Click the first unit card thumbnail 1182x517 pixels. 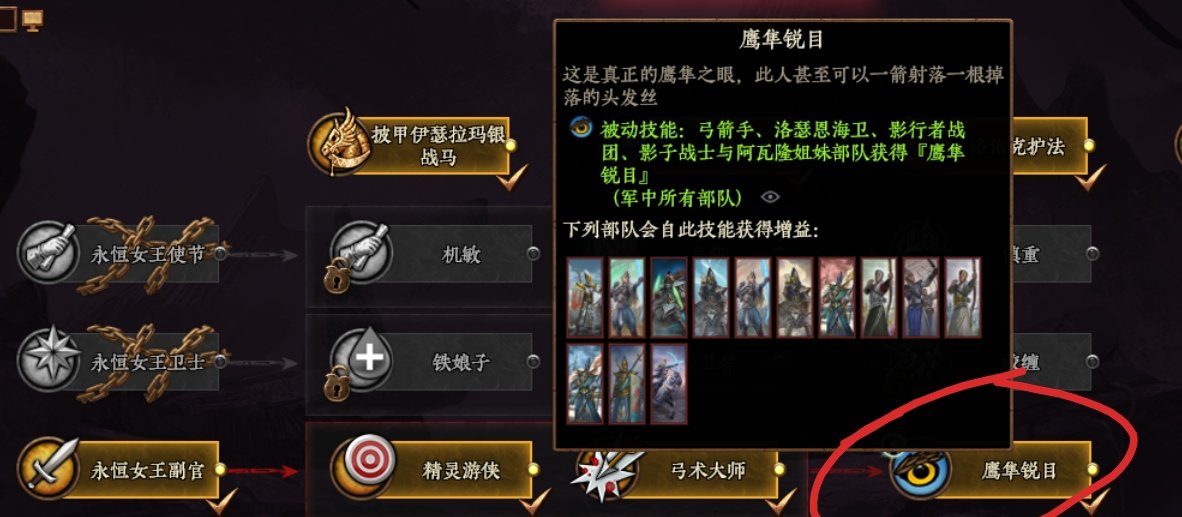pos(585,297)
